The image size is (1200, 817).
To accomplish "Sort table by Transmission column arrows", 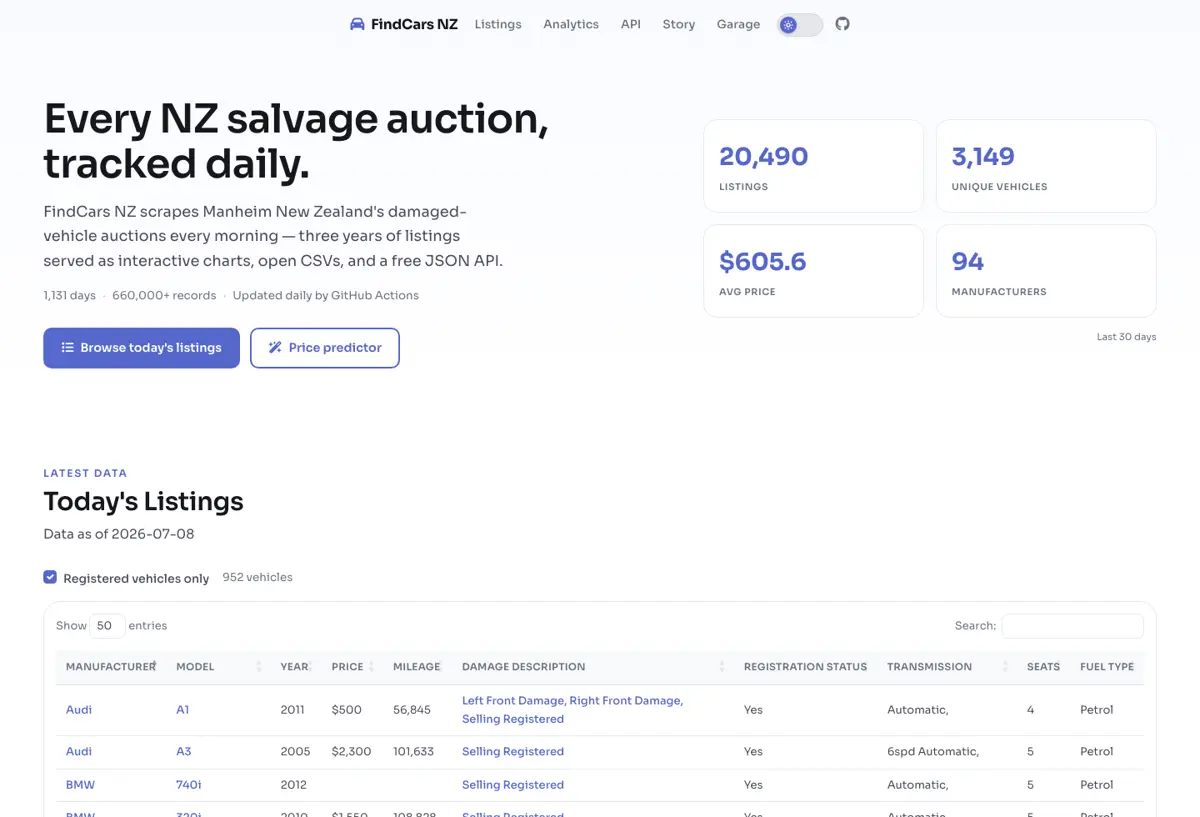I will [1005, 666].
